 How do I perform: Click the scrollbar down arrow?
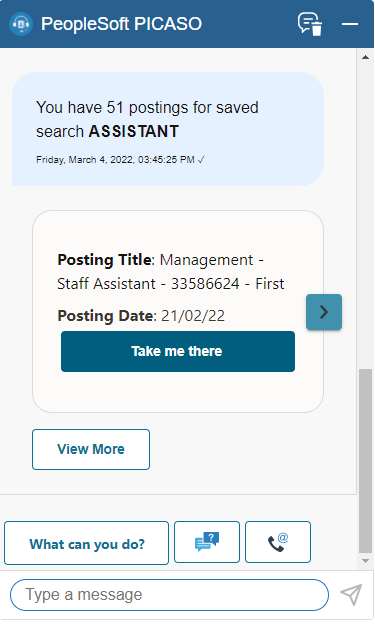pos(365,560)
